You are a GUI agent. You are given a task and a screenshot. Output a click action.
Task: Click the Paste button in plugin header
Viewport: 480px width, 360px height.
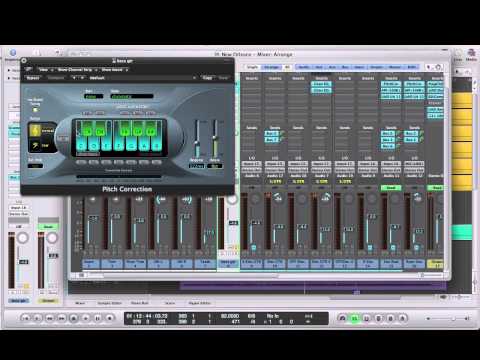click(x=223, y=78)
